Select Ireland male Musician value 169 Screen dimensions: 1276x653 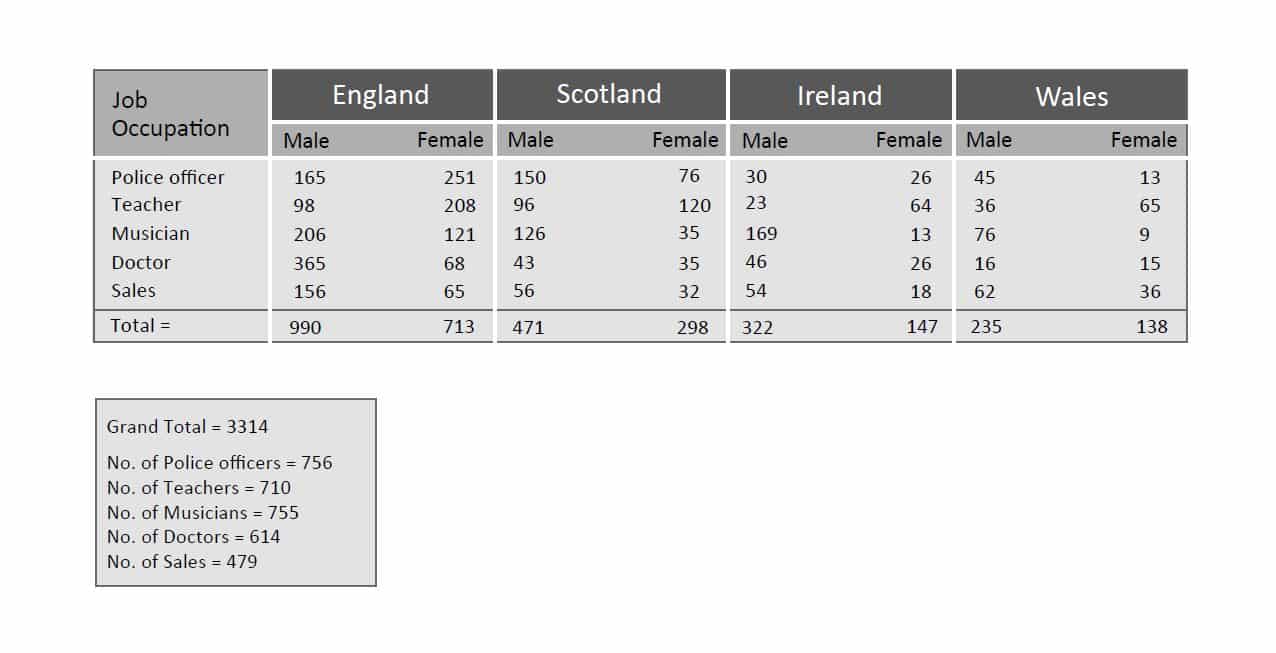tap(761, 234)
